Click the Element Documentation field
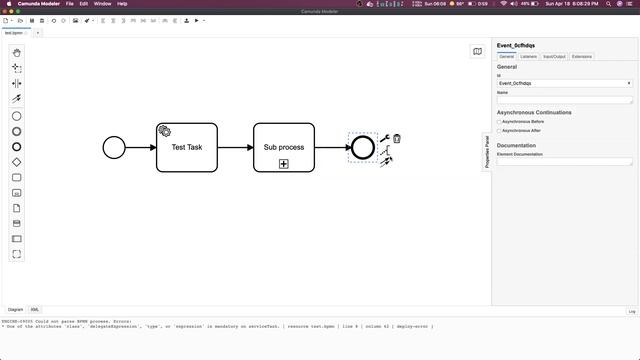640x360 pixels. click(565, 162)
